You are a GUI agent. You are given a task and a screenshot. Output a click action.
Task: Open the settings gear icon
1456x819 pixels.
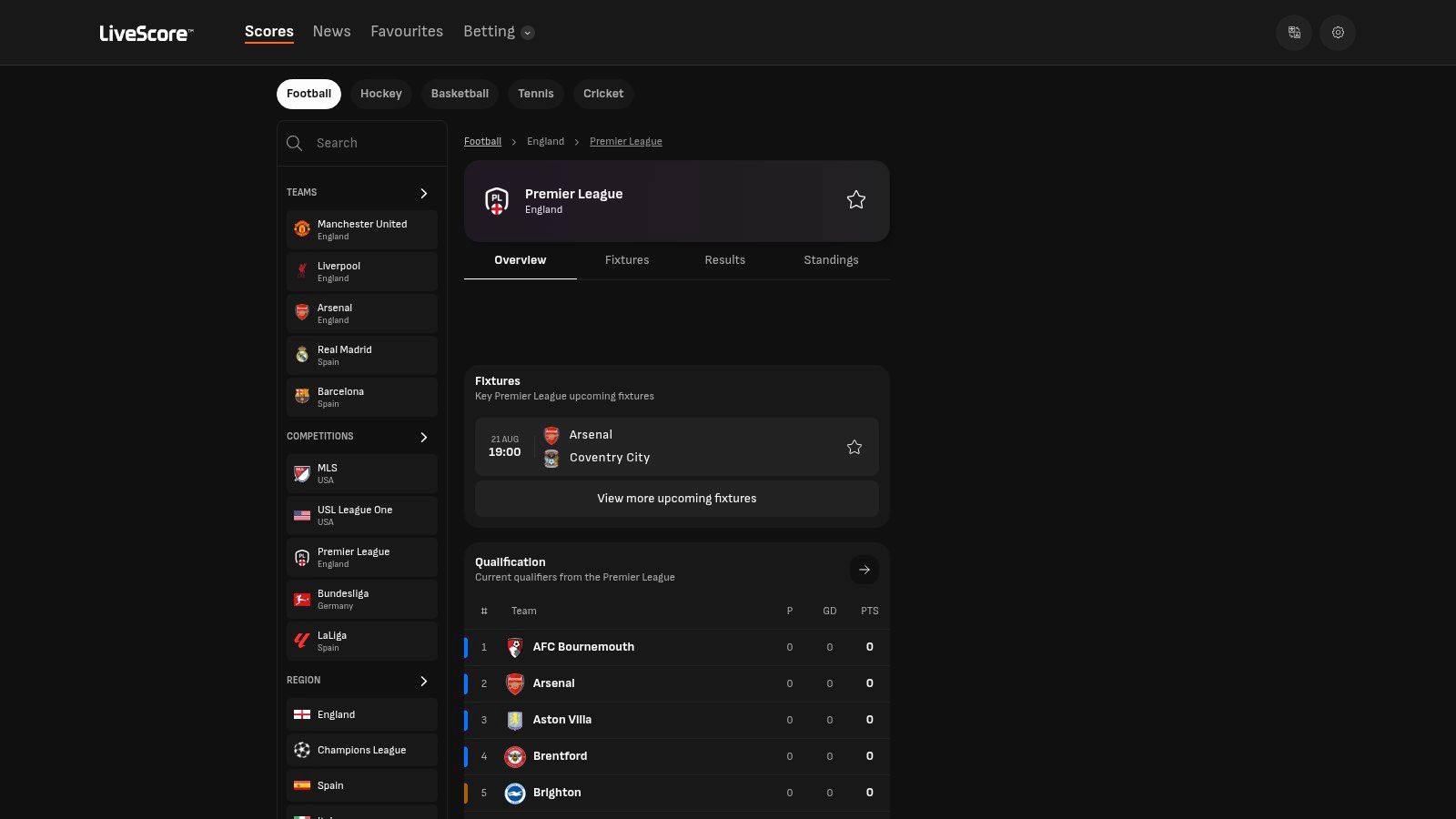tap(1338, 33)
